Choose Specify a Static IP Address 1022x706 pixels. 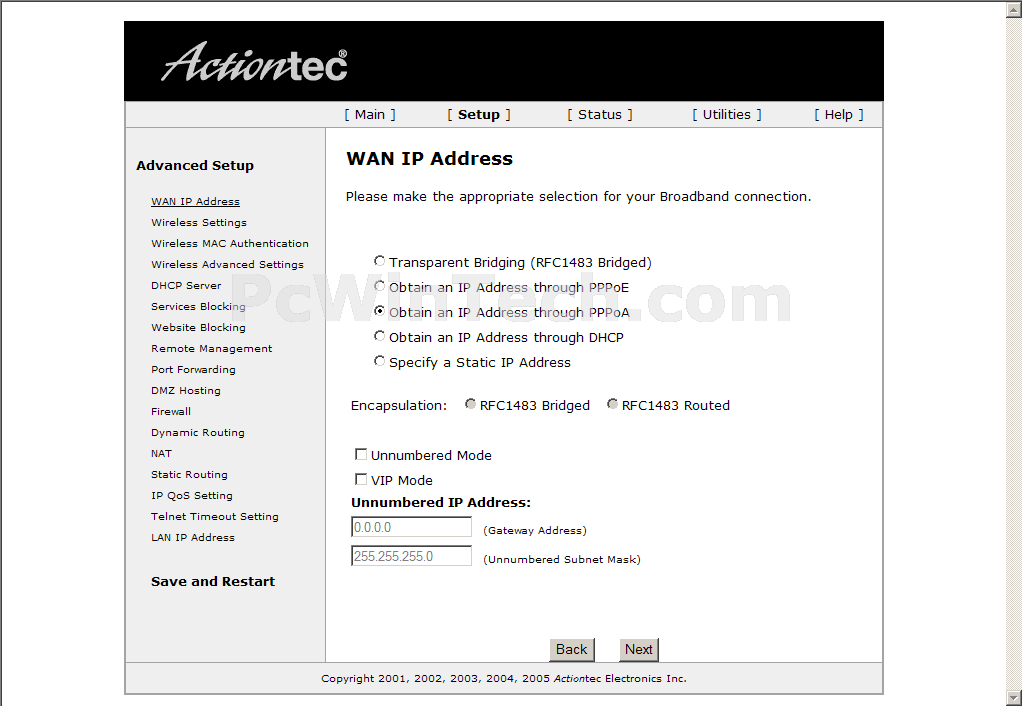click(x=379, y=360)
